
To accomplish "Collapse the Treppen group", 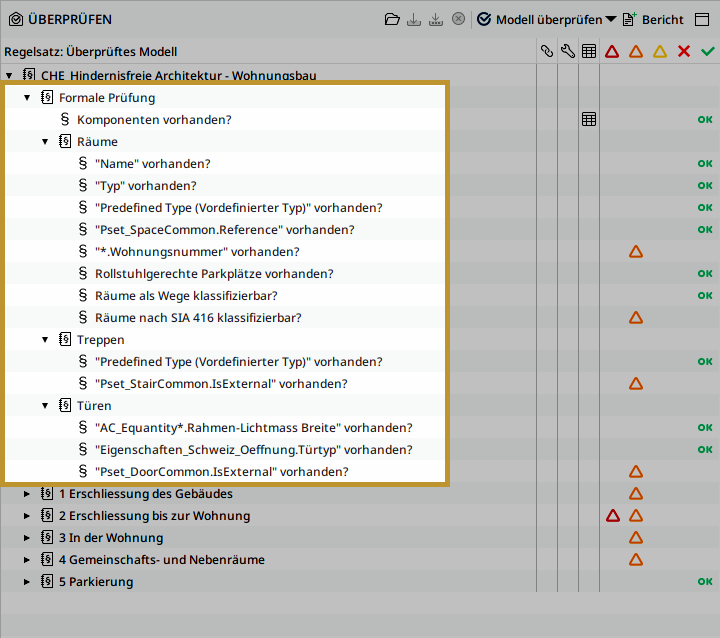I will pos(45,339).
